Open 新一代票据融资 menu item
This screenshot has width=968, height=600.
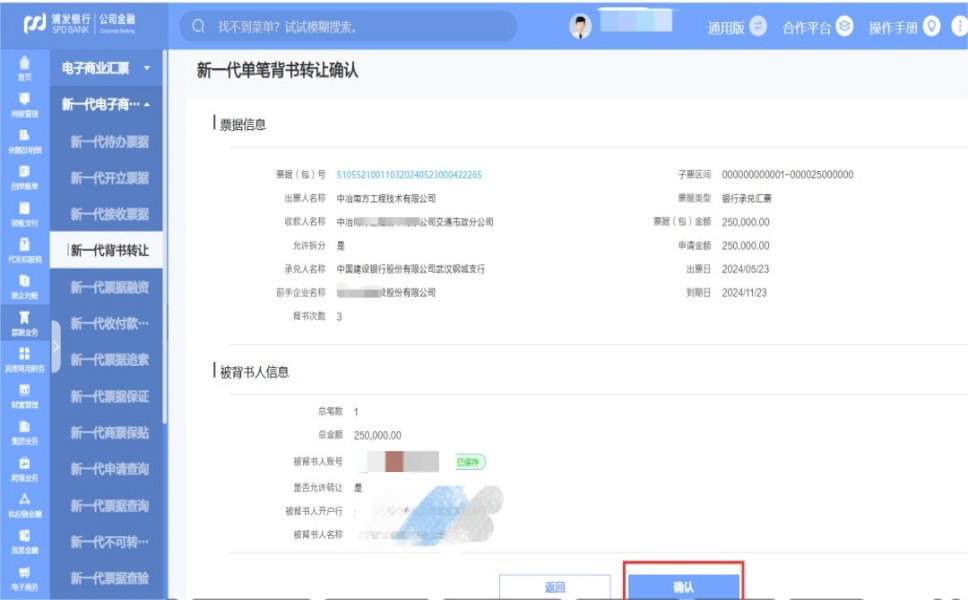(109, 287)
